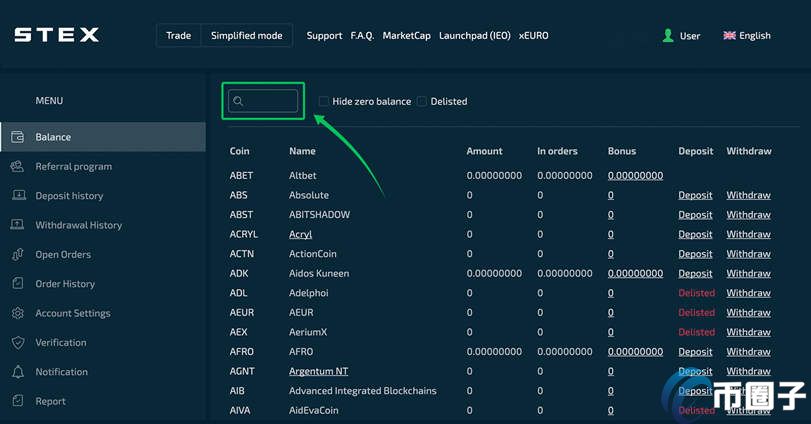The width and height of the screenshot is (811, 424).
Task: Click the ABET bonus value 0.00000000
Action: (x=635, y=175)
